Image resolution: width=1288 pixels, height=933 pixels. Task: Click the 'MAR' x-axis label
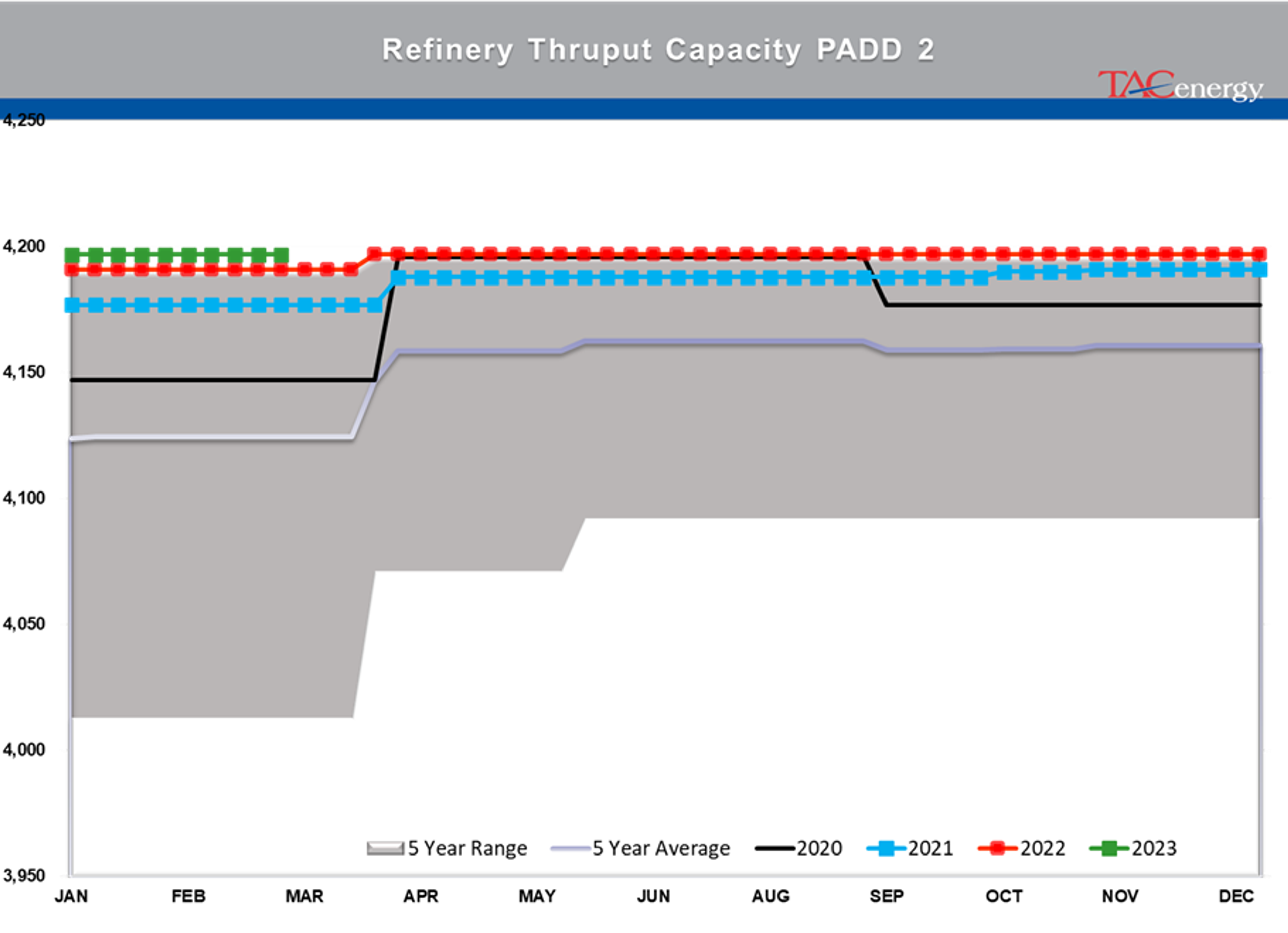305,897
